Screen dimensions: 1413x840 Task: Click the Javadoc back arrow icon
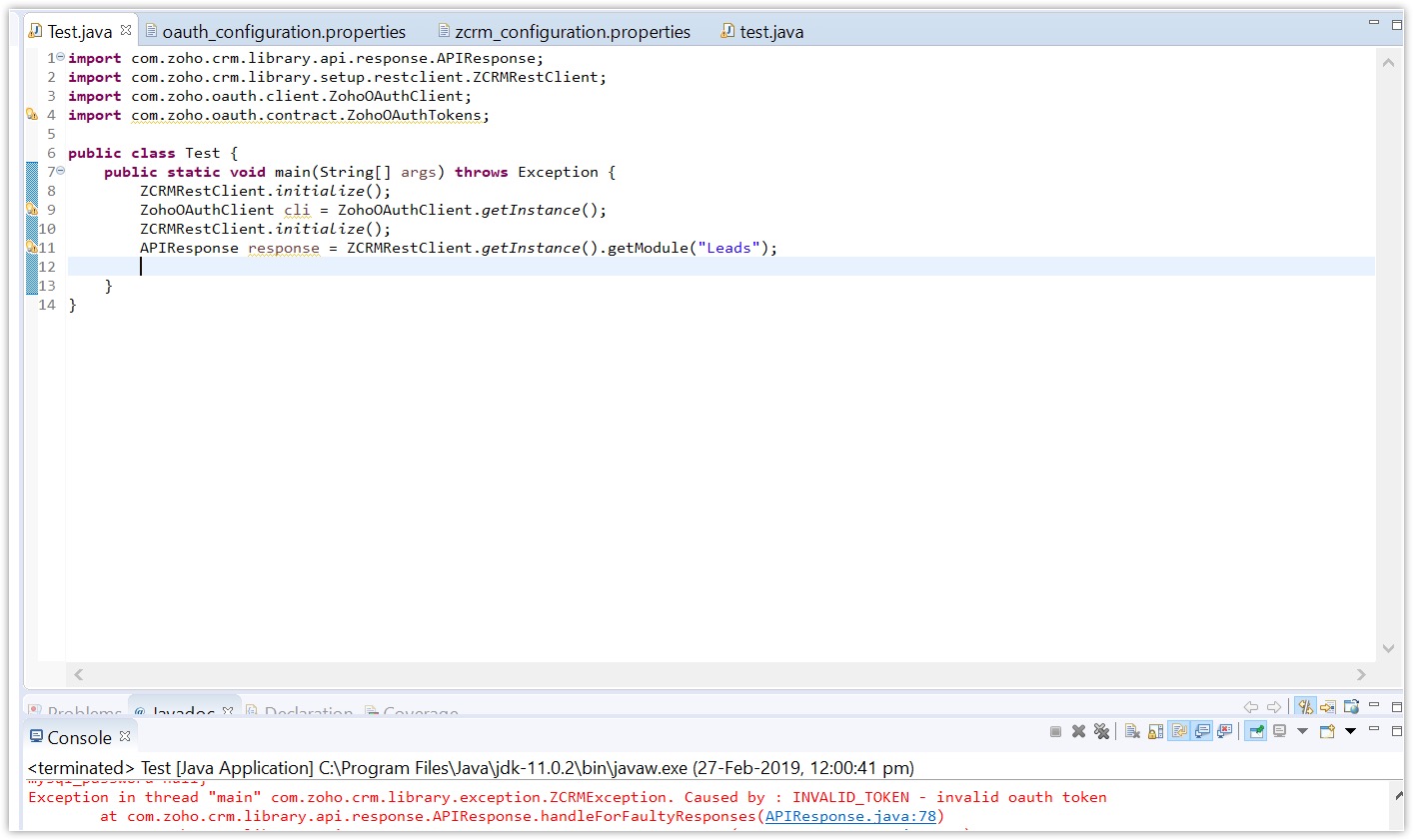tap(1251, 707)
